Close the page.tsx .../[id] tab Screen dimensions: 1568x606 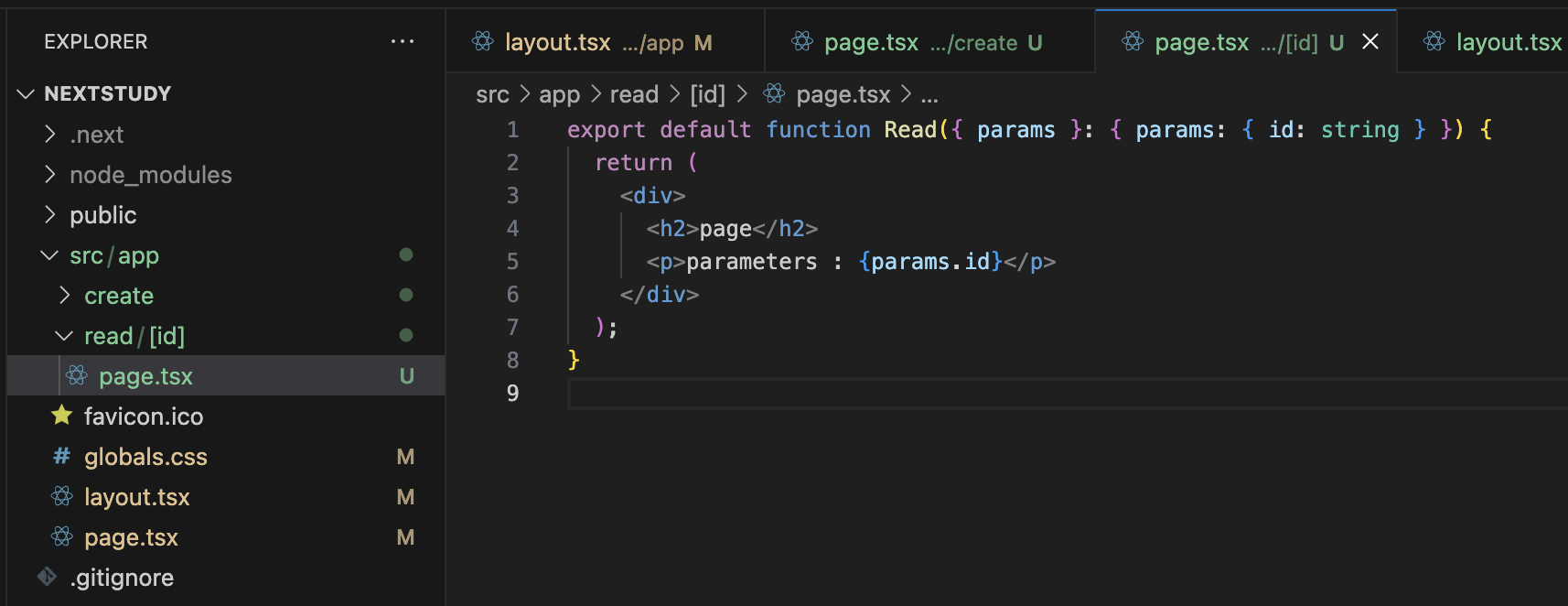1370,41
